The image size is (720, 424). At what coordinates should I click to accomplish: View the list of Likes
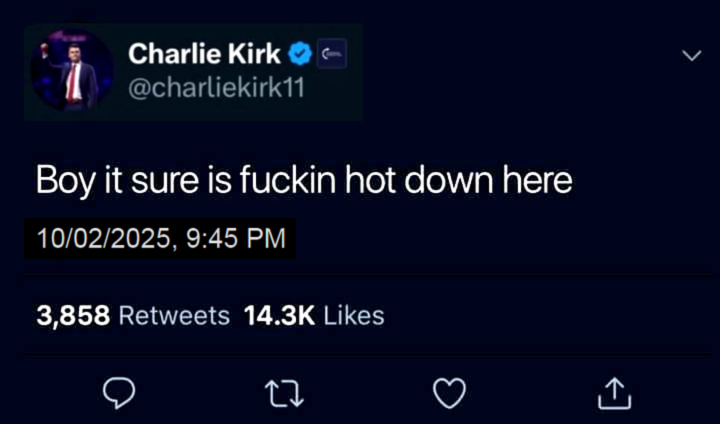(x=354, y=316)
